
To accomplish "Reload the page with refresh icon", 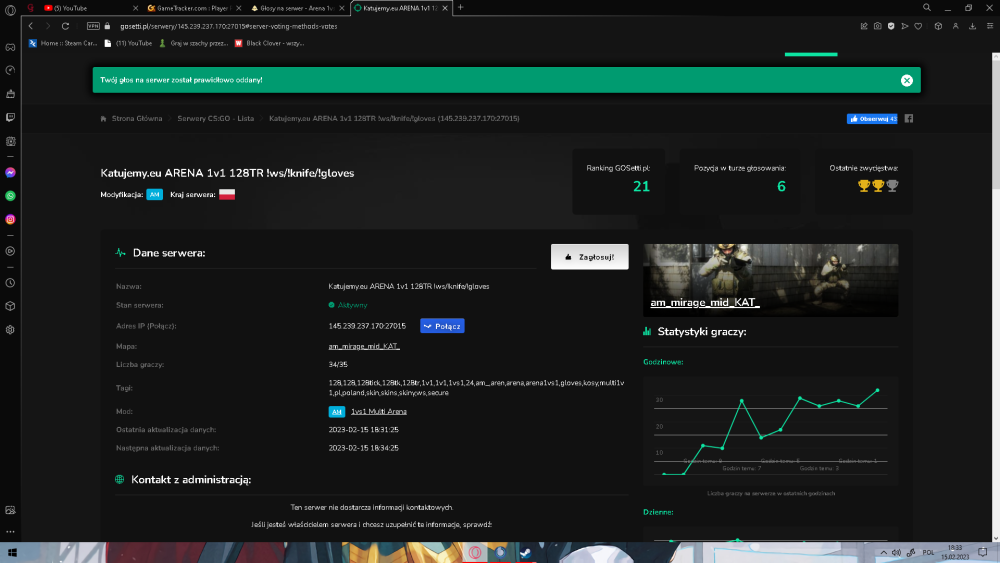I will coord(65,26).
